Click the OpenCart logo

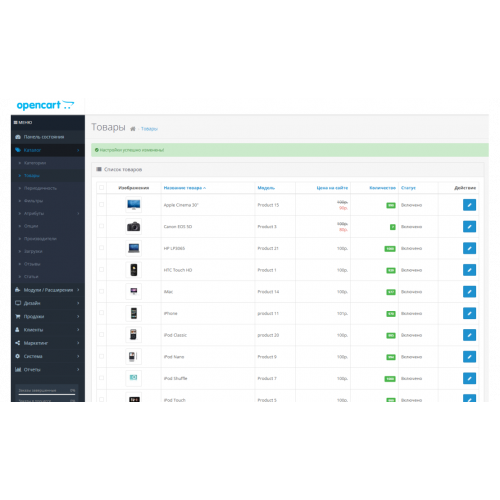click(x=45, y=105)
